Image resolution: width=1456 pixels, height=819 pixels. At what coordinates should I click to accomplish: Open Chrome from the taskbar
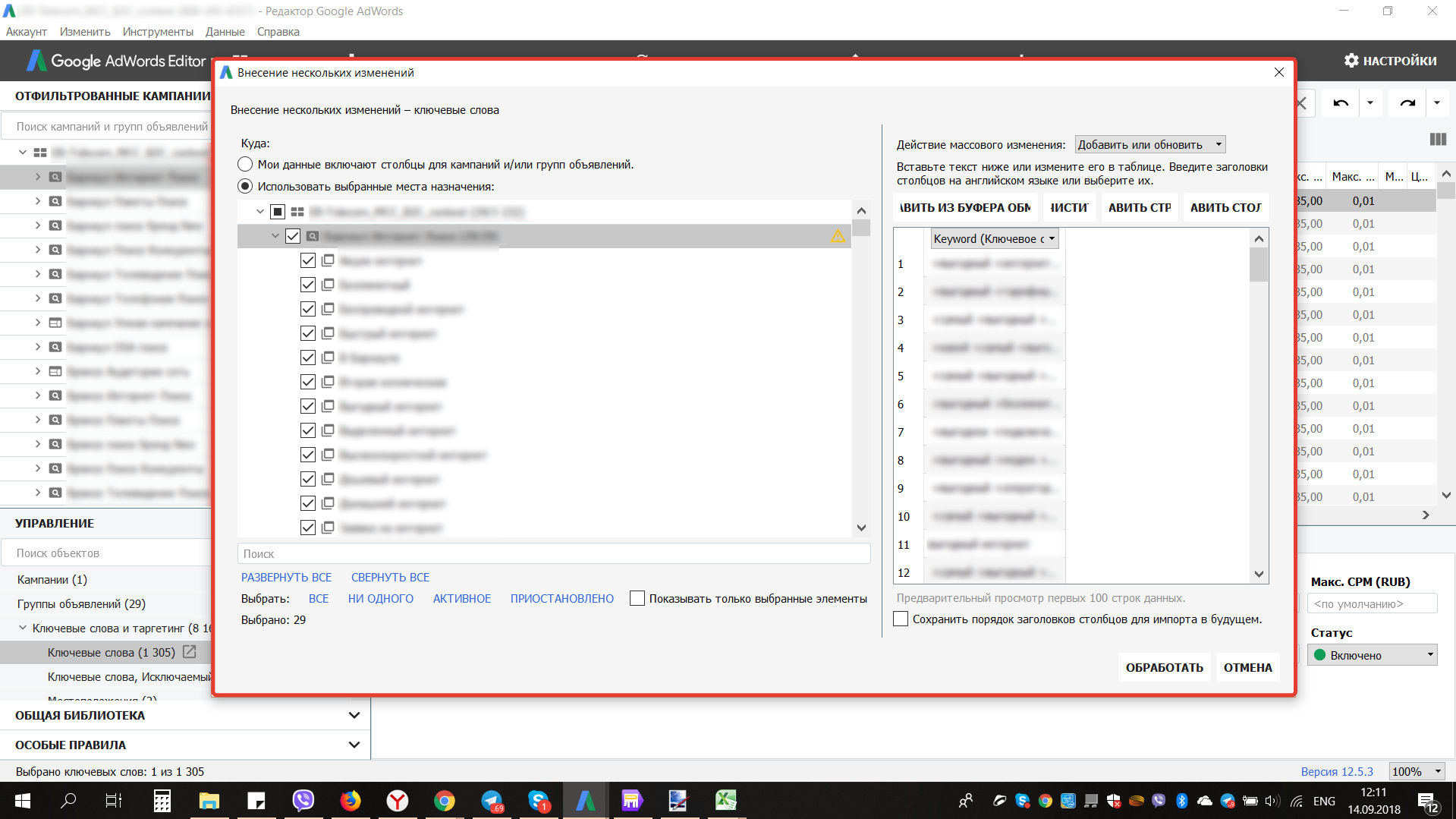pos(445,800)
